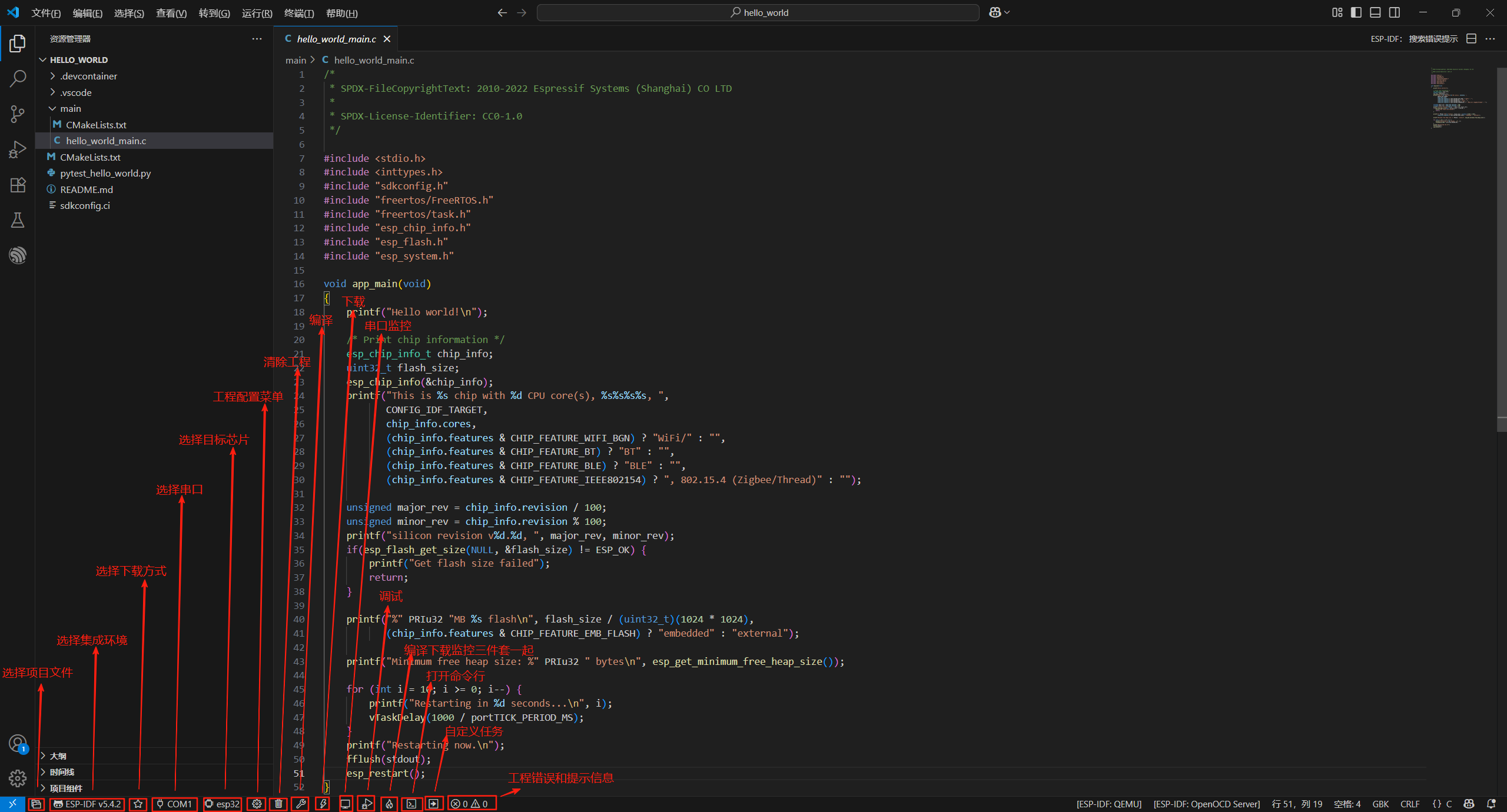This screenshot has width=1507, height=812.
Task: Click the esp32 target chip selector
Action: coord(223,804)
